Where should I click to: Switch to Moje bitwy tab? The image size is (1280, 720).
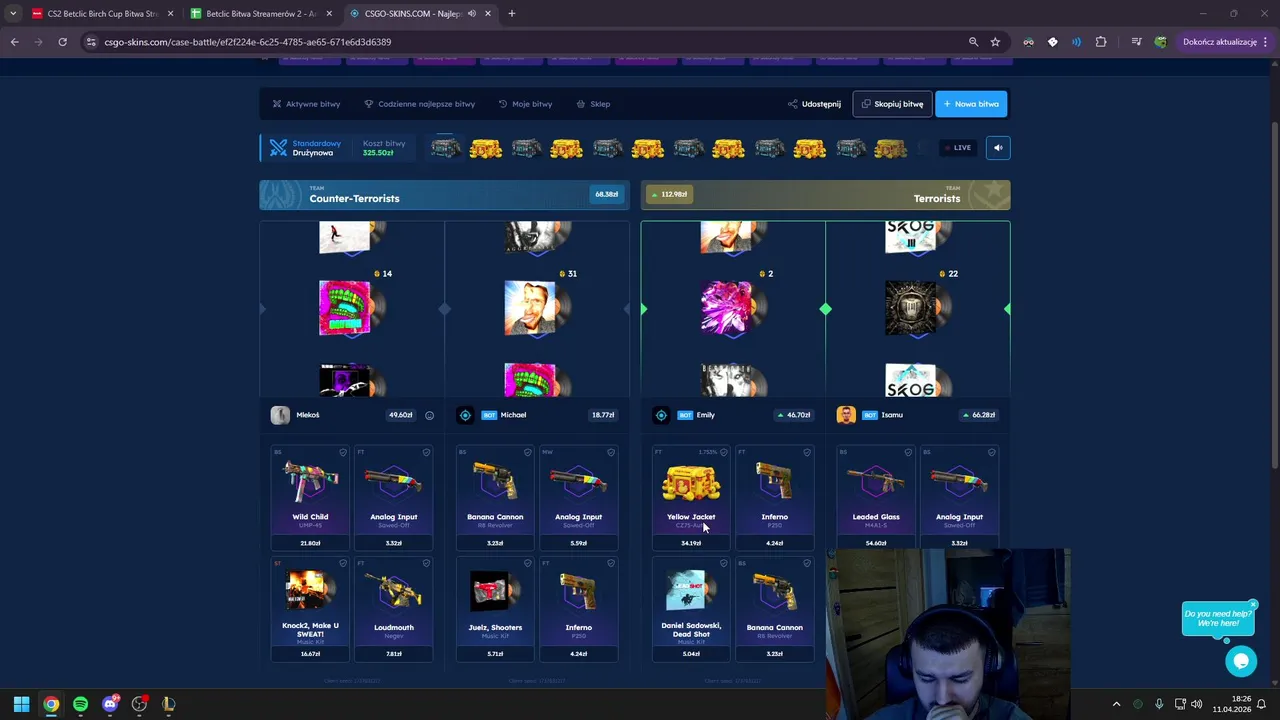tap(525, 104)
